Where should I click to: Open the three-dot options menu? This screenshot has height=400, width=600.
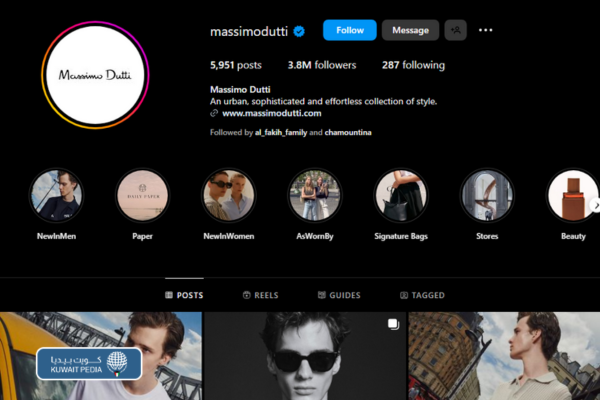485,30
